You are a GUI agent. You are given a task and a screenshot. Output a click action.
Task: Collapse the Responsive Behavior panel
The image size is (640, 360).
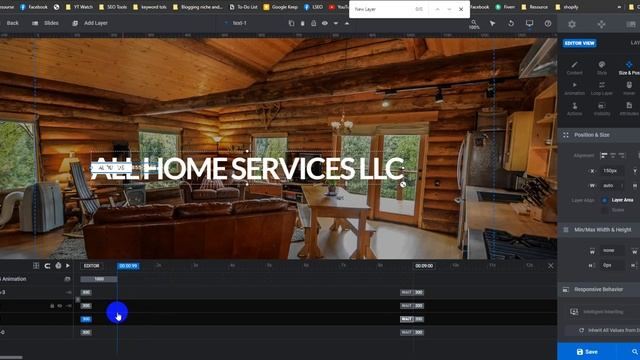[x=599, y=289]
